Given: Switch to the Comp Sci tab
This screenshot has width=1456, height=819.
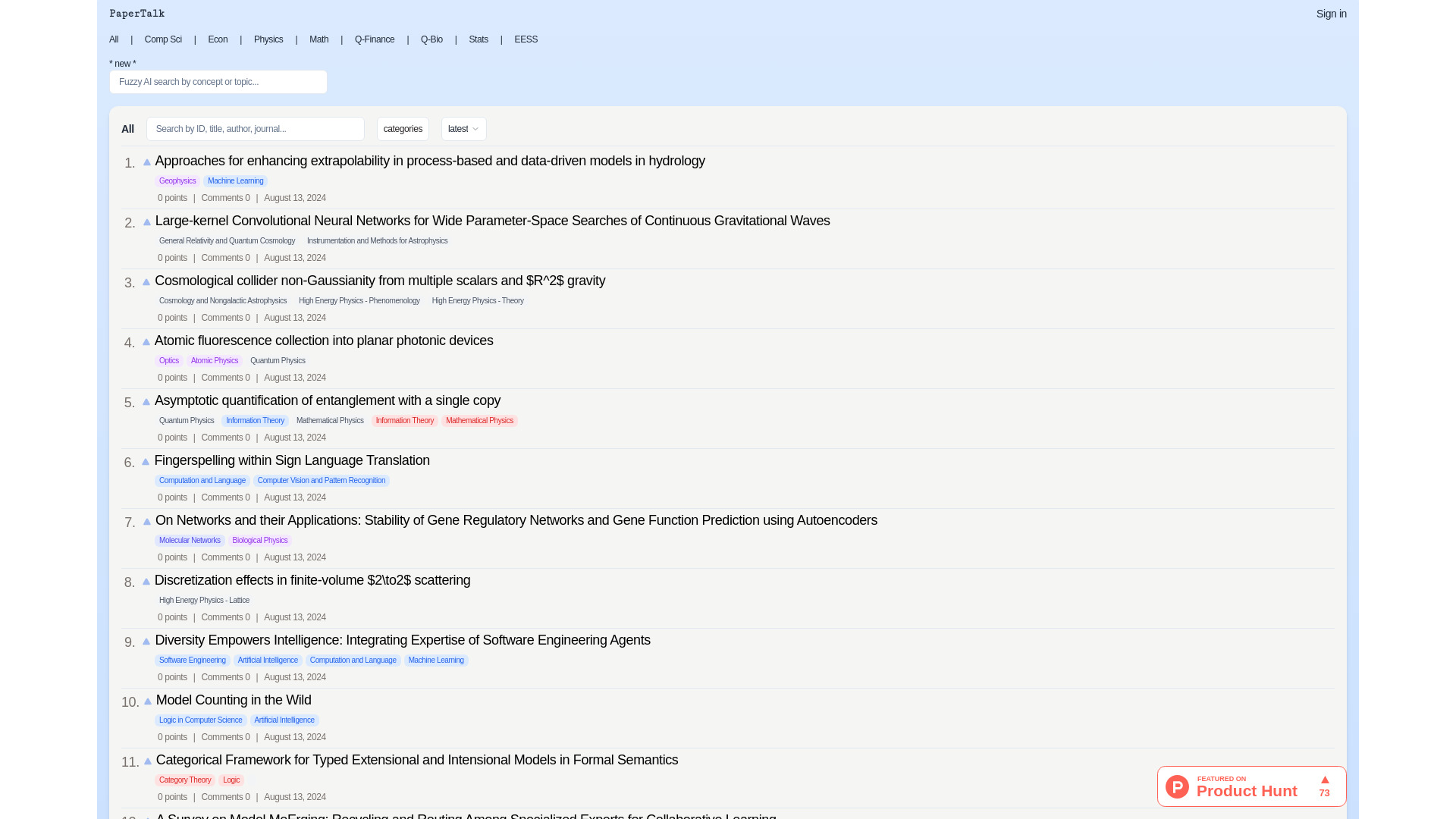Looking at the screenshot, I should (163, 39).
